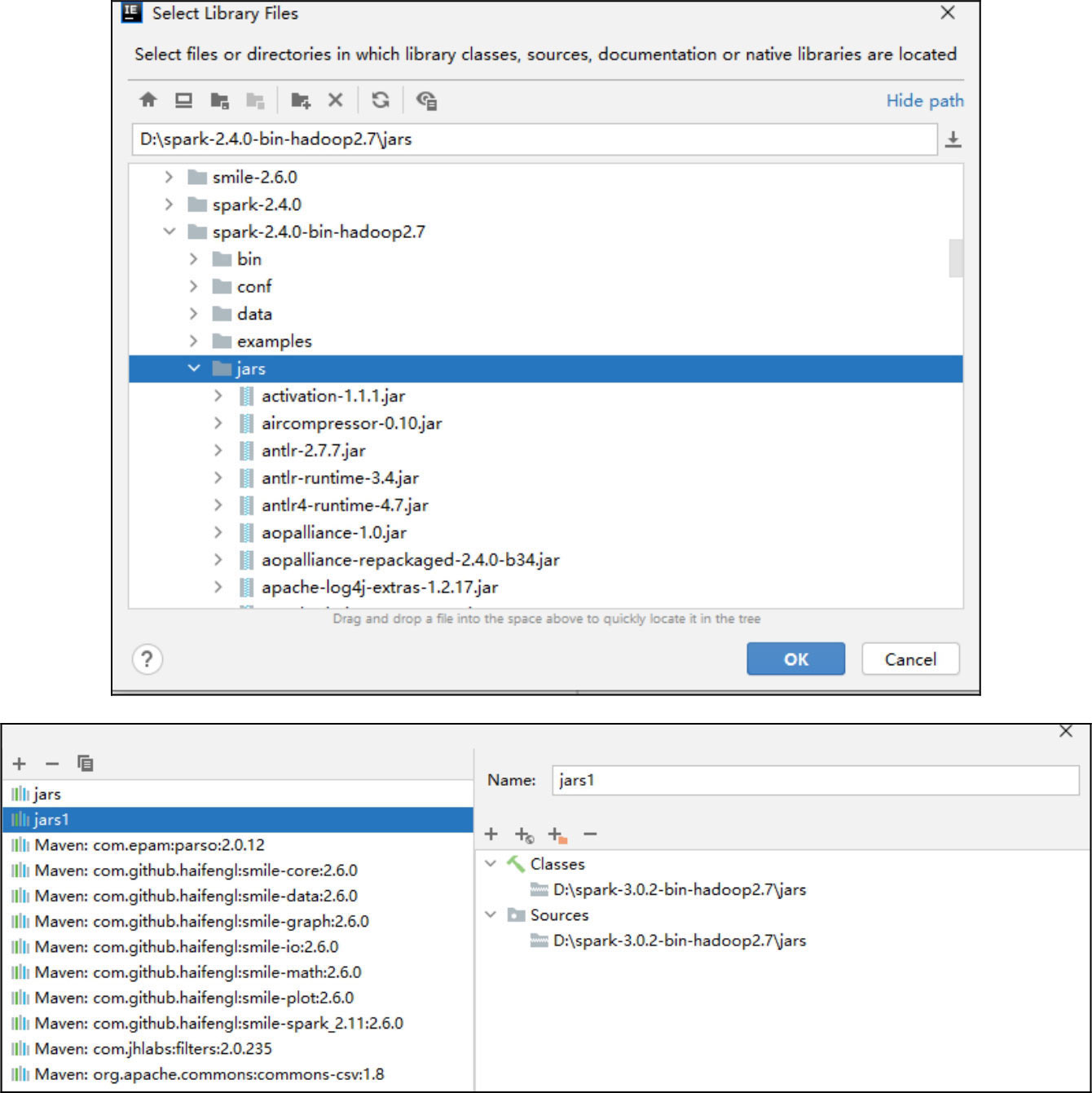Screen dimensions: 1092x1093
Task: Select Maven smile-spark_2.11:2.6.0 library
Action: pyautogui.click(x=237, y=1023)
